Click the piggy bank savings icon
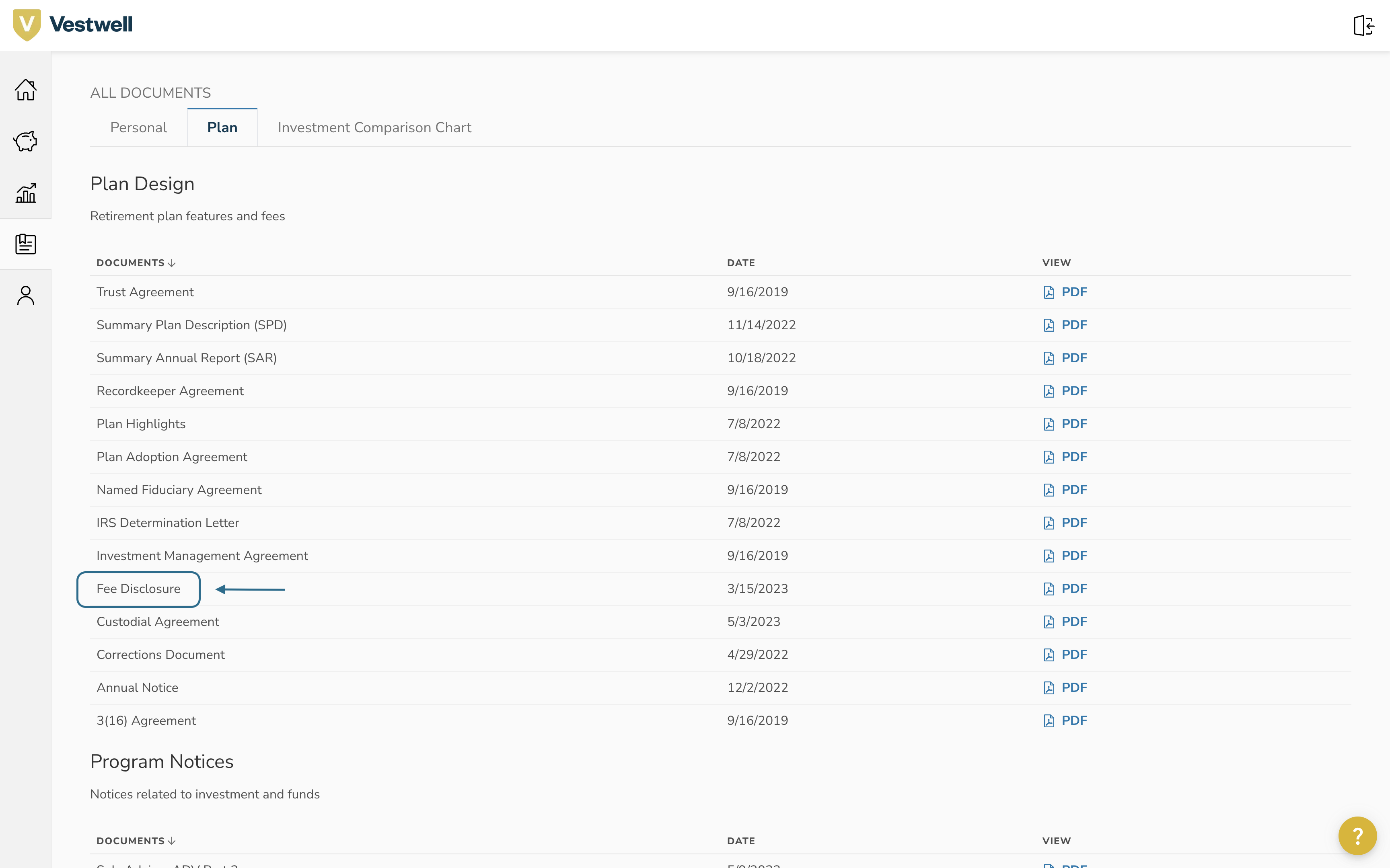The height and width of the screenshot is (868, 1390). [25, 141]
